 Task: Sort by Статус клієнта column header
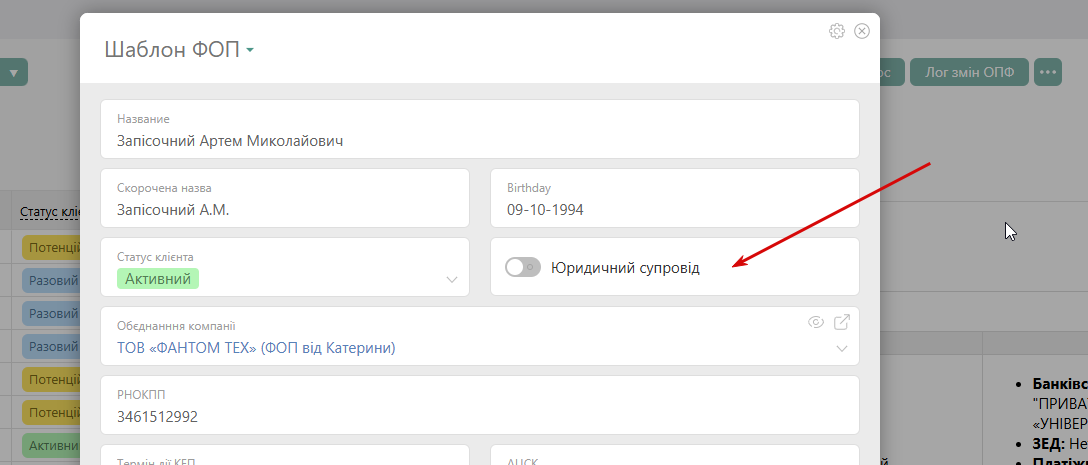[x=50, y=212]
